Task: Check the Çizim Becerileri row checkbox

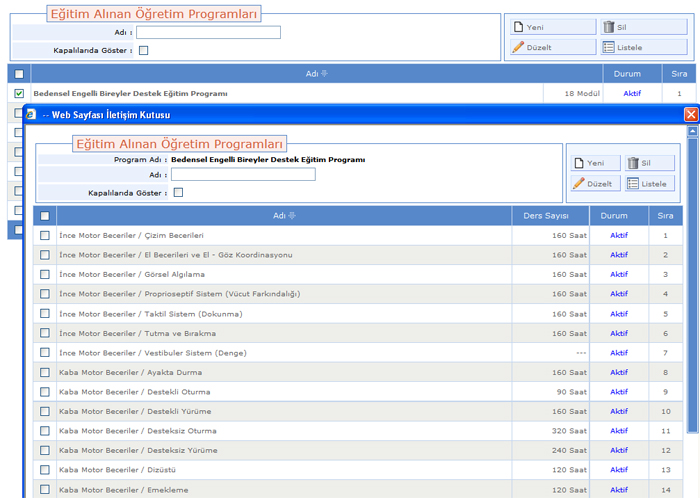Action: coord(44,235)
